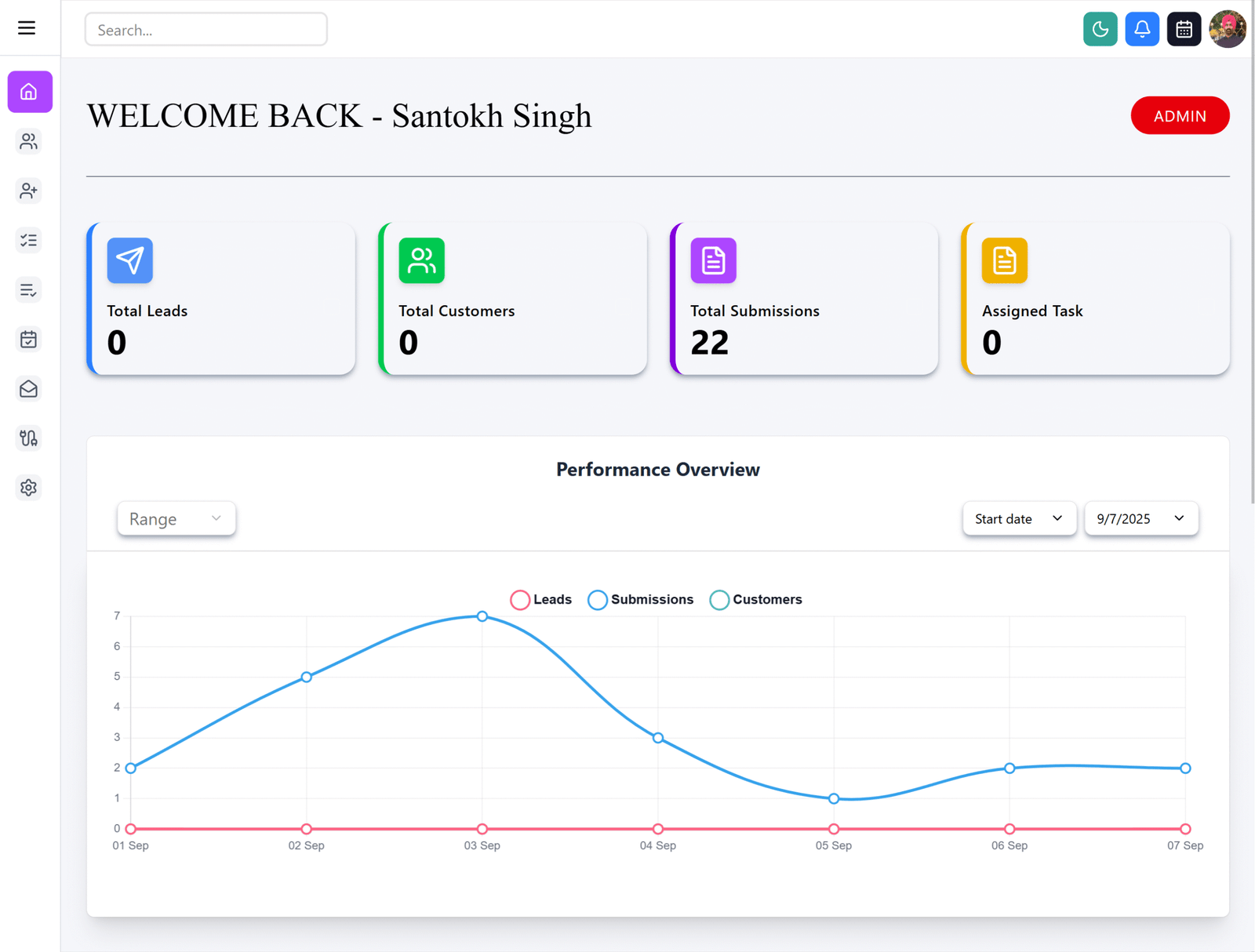Image resolution: width=1255 pixels, height=952 pixels.
Task: Open the Inbox mail icon in sidebar
Action: [29, 389]
